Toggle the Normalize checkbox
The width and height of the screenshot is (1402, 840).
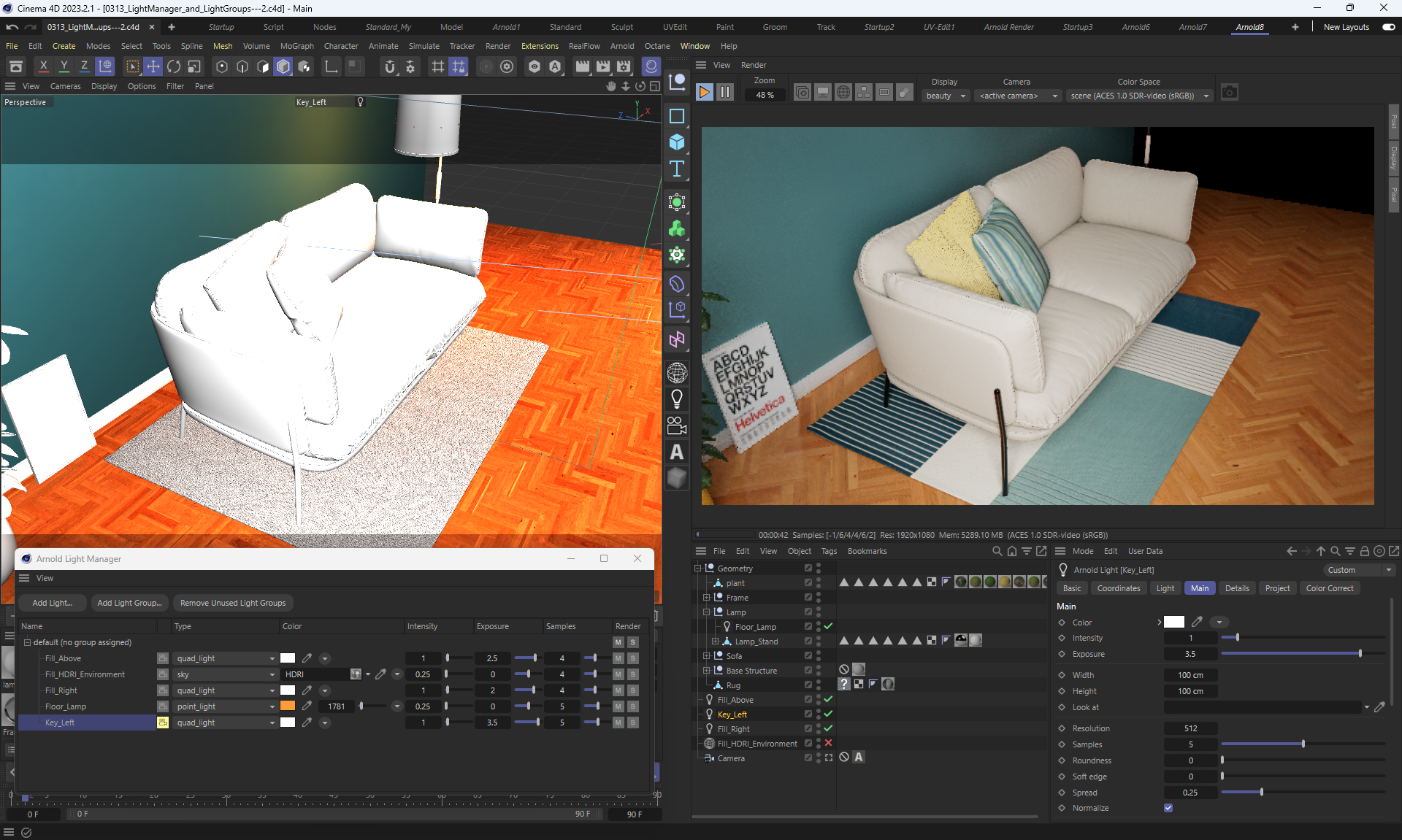point(1168,808)
